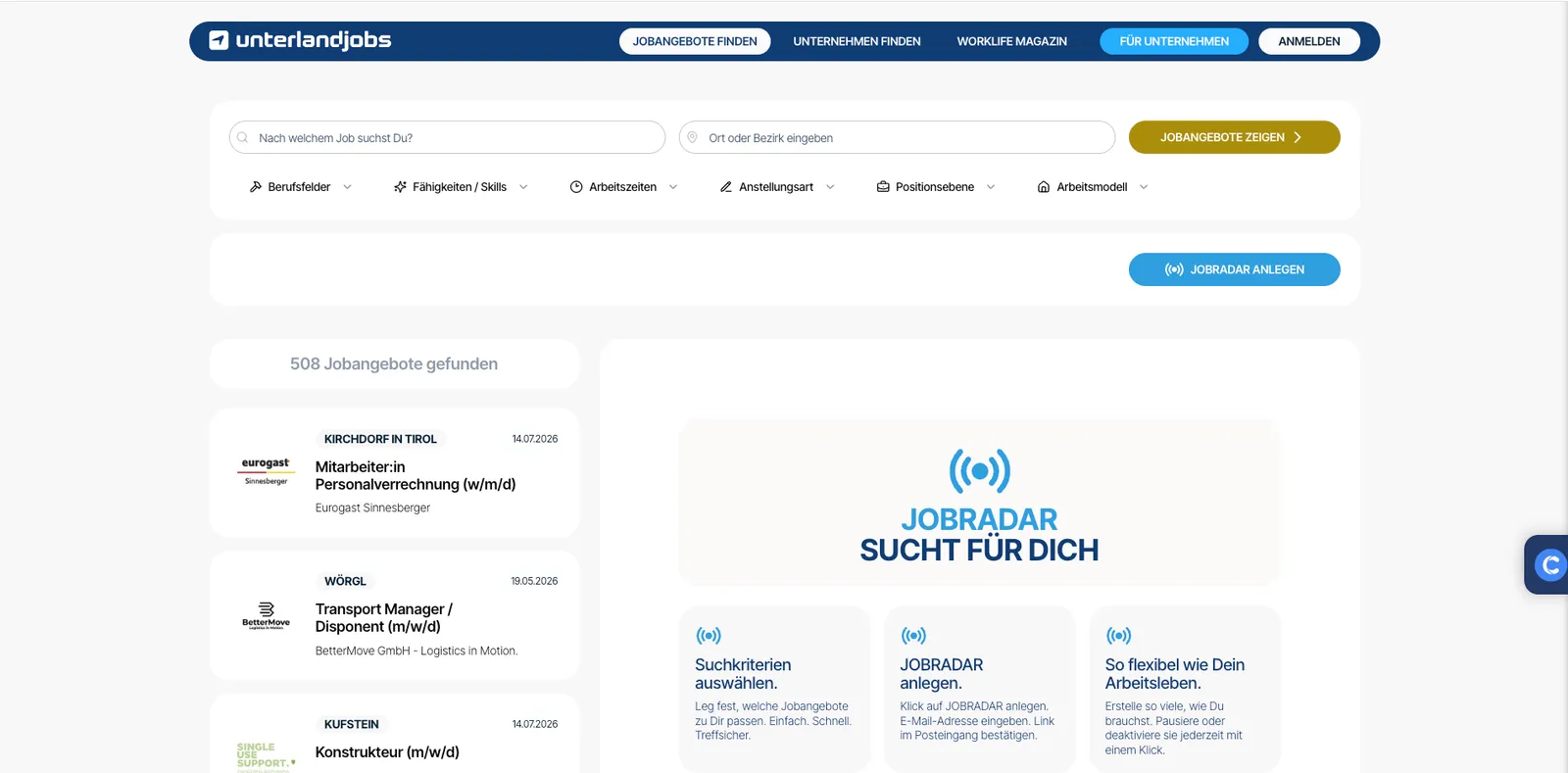Click So flexibel wie Dein Arbeitsleben heading

pyautogui.click(x=1174, y=674)
